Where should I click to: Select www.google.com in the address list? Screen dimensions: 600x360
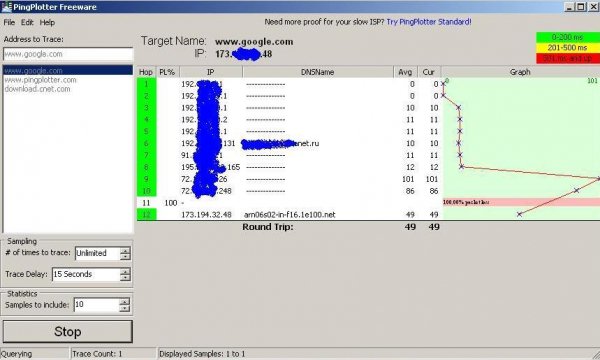68,70
